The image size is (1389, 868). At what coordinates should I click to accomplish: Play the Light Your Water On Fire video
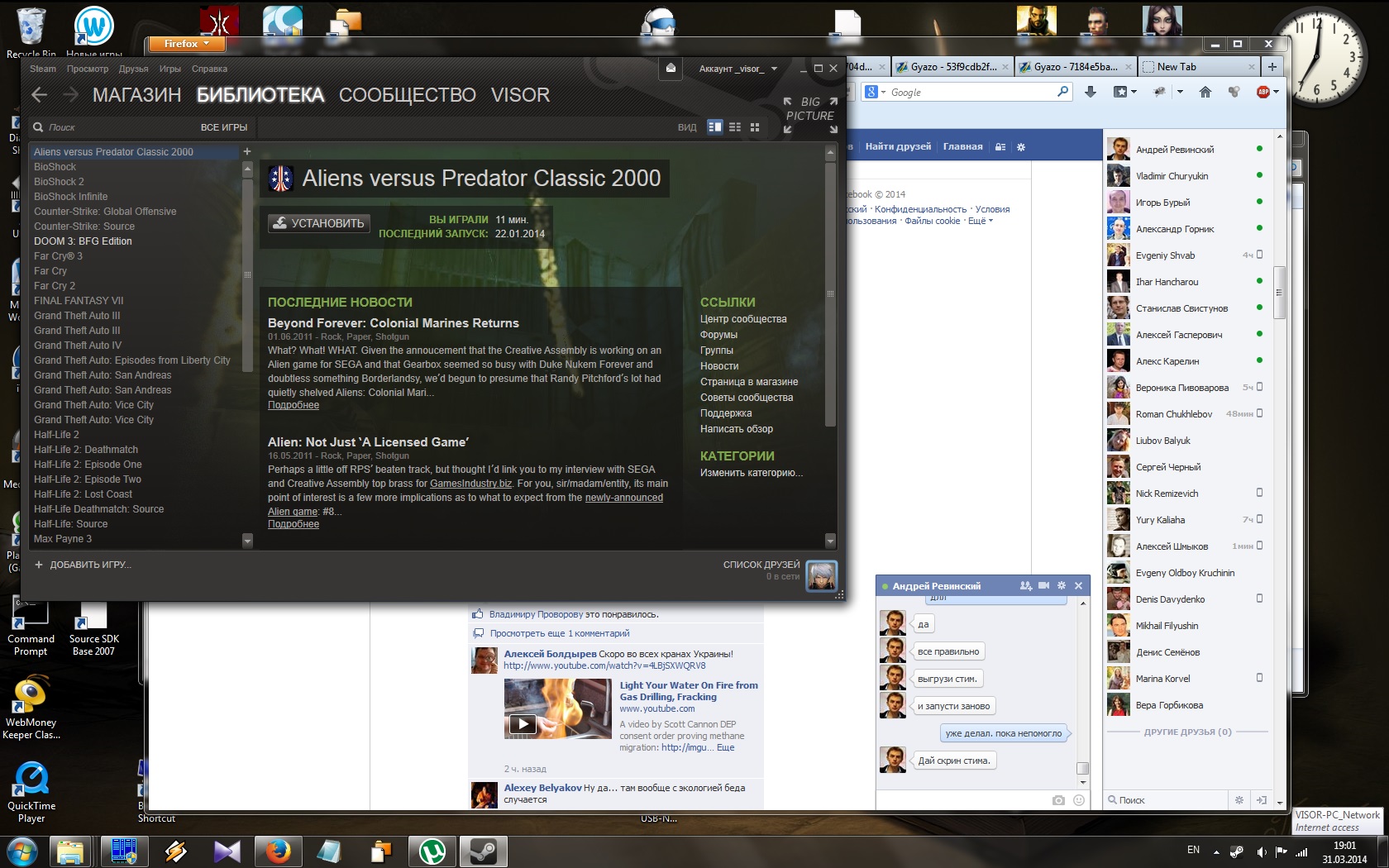pos(523,724)
